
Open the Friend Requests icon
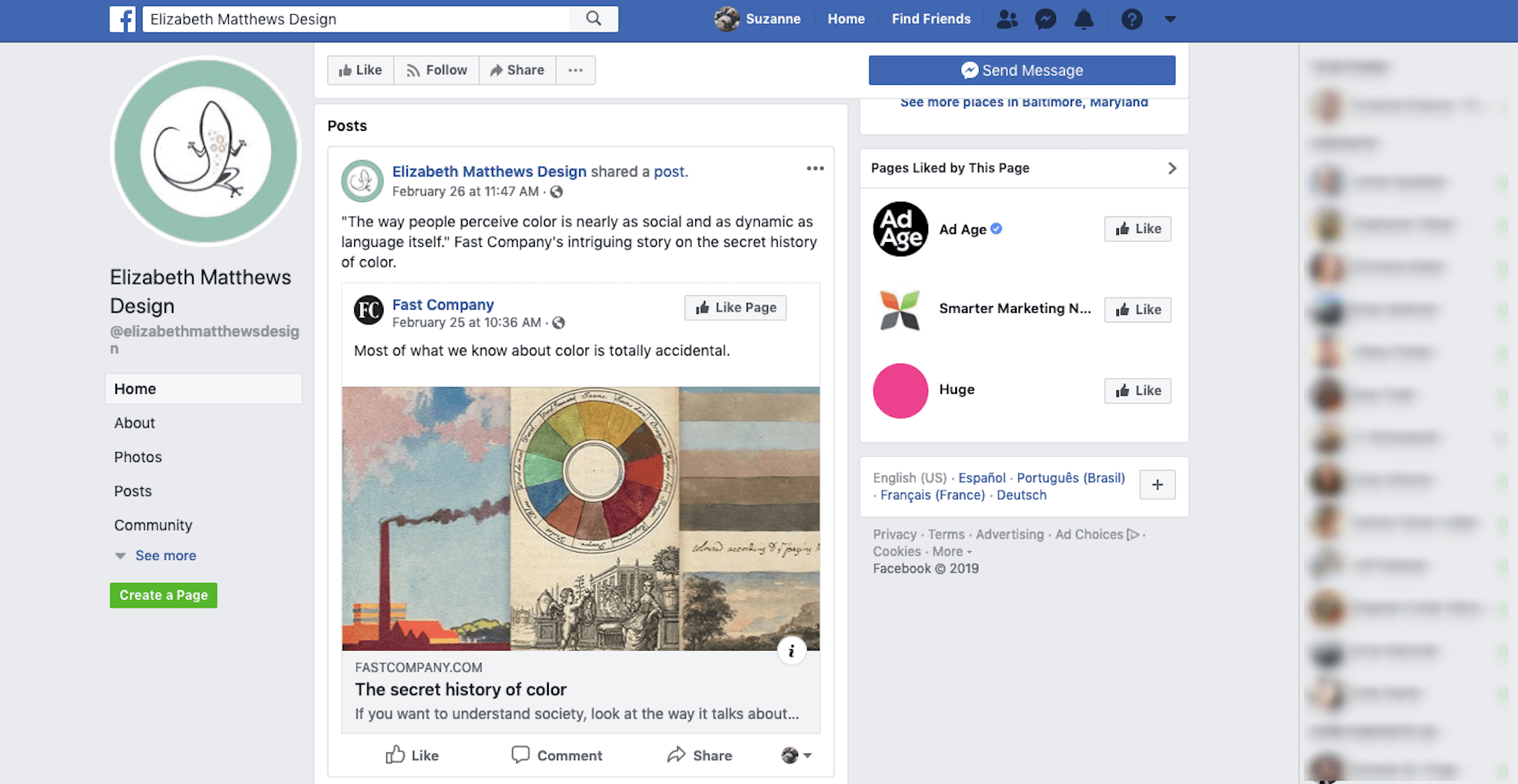(1007, 19)
